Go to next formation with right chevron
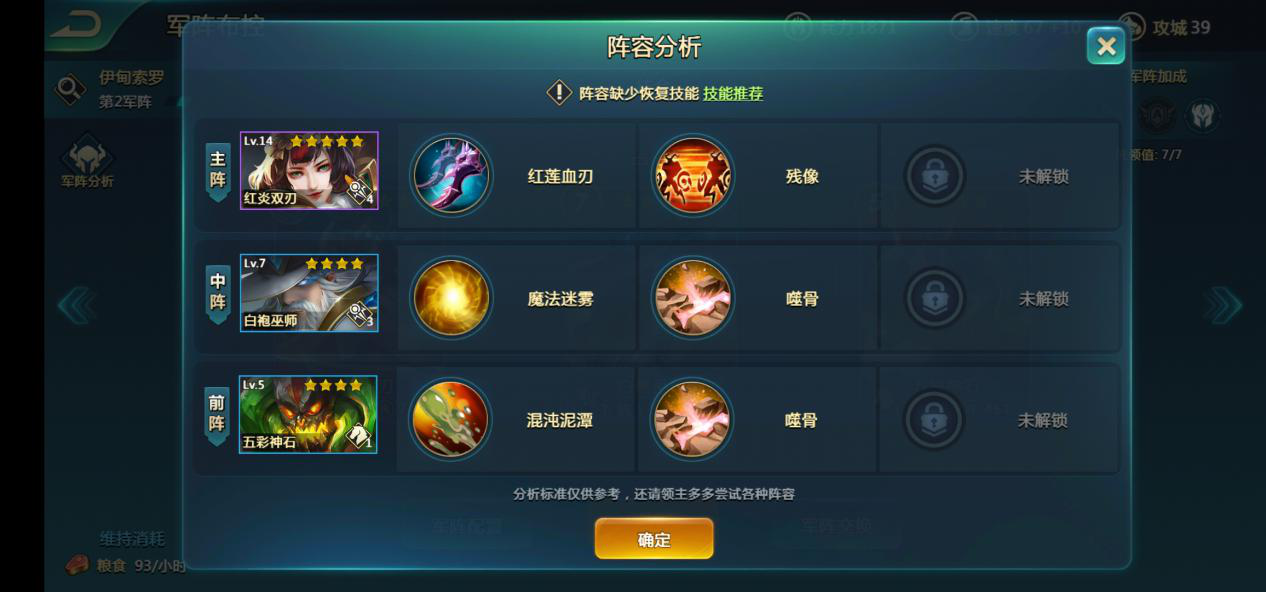The width and height of the screenshot is (1266, 592). (x=1222, y=305)
